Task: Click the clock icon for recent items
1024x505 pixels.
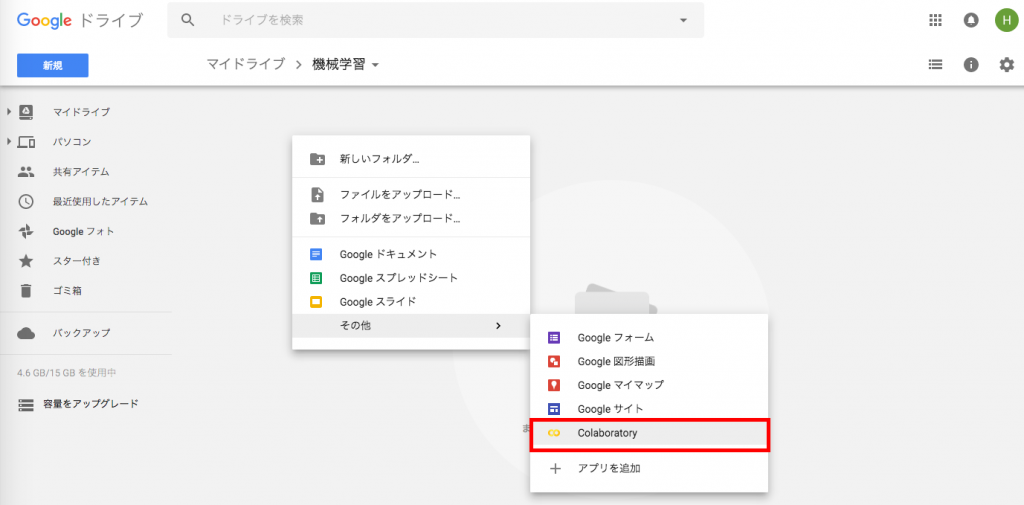Action: click(x=26, y=201)
